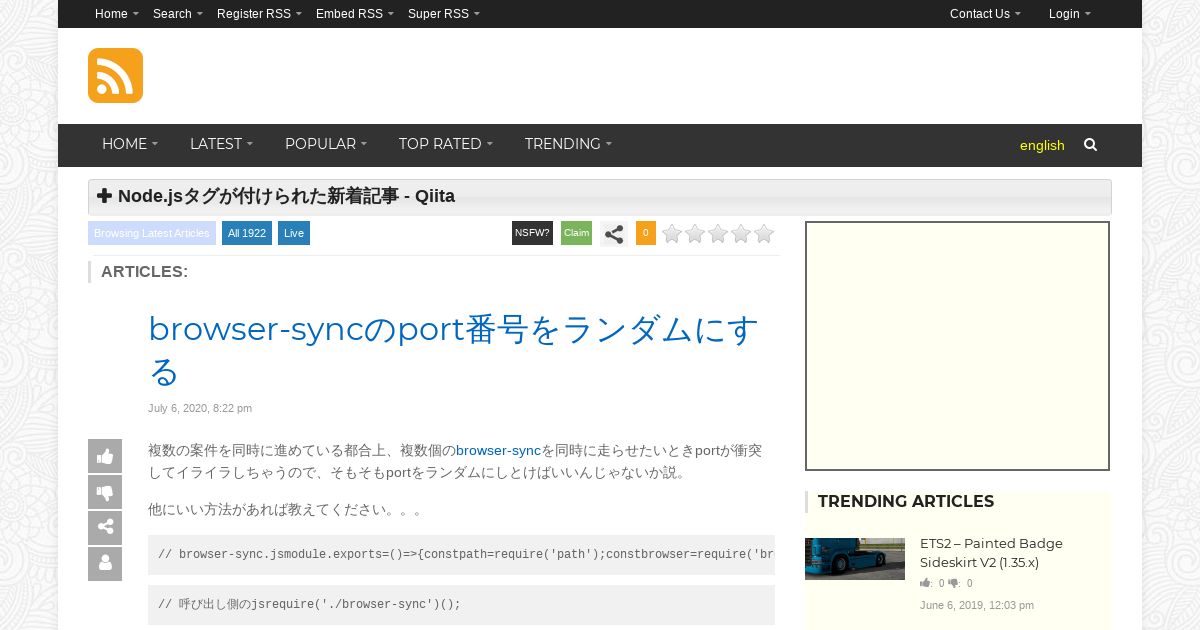Click the All 1922 button
Image resolution: width=1200 pixels, height=630 pixels.
pos(247,233)
